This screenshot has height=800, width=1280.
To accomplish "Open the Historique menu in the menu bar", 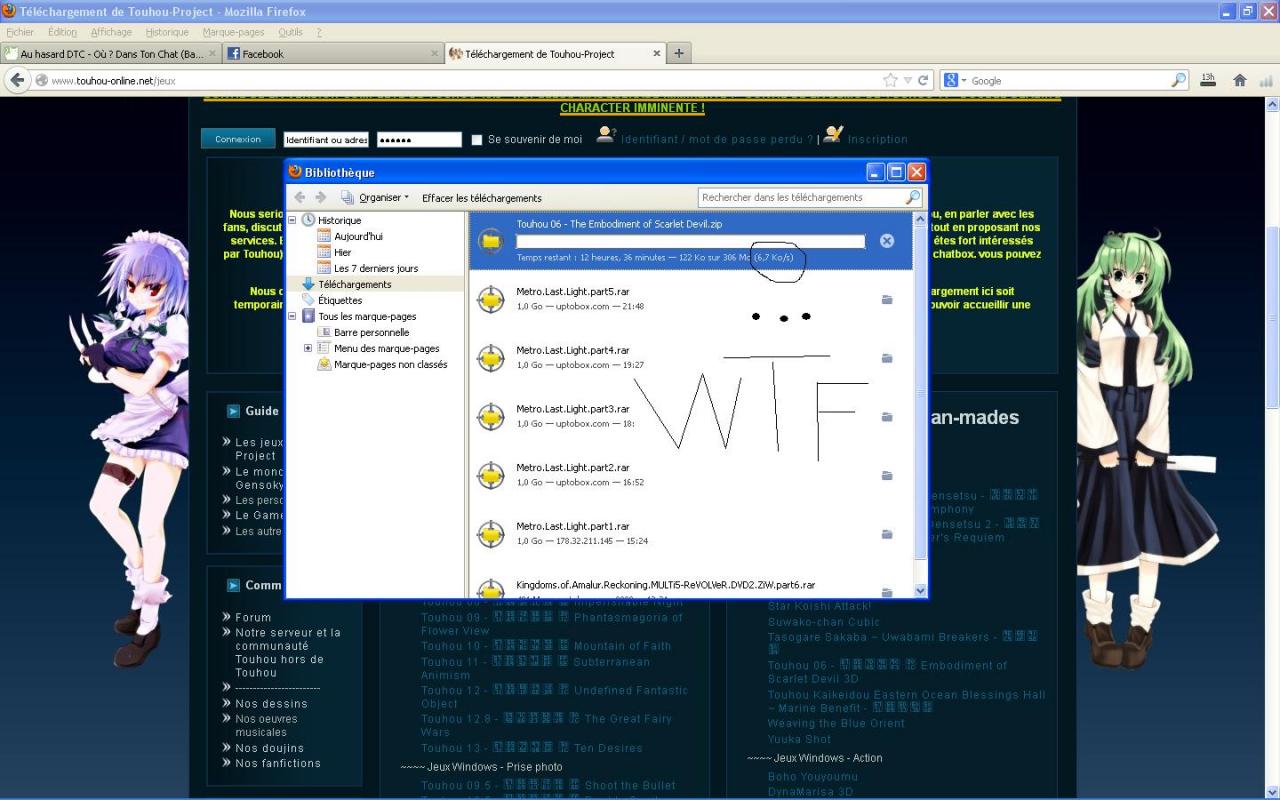I will pos(167,32).
